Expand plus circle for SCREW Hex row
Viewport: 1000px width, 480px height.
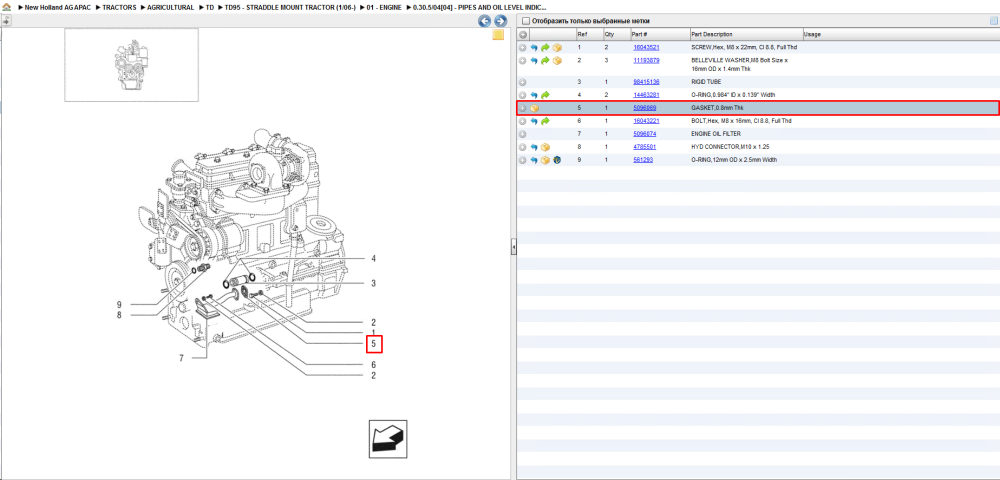click(523, 48)
